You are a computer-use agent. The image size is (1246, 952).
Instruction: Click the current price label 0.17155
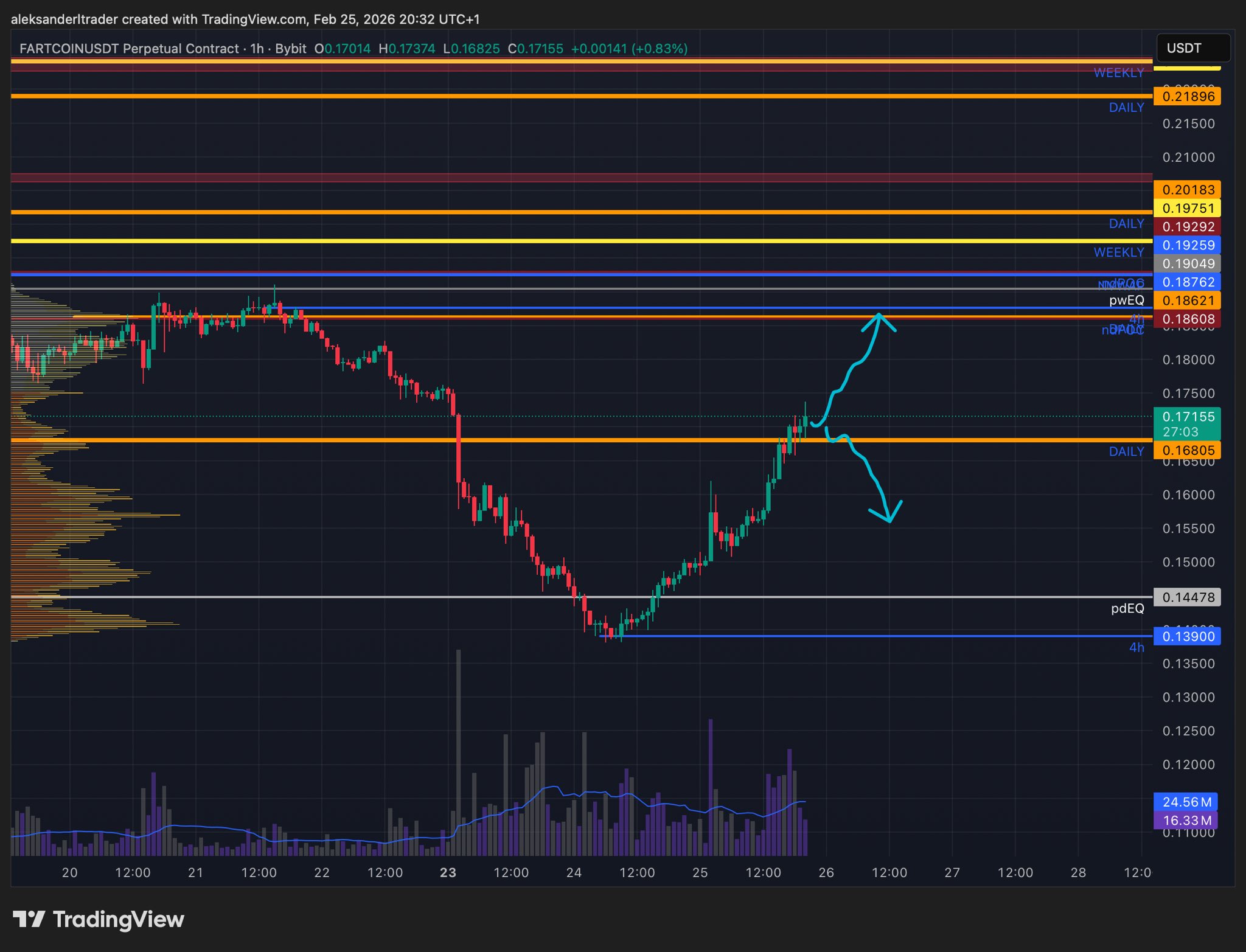1187,417
